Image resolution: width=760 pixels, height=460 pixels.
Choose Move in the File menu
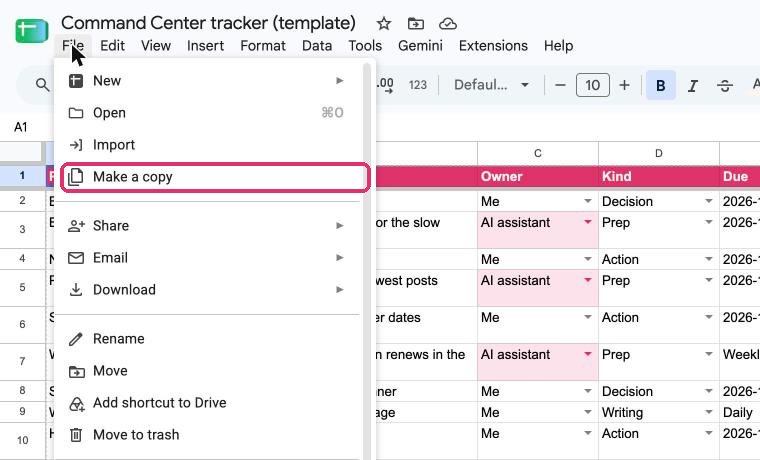point(207,370)
